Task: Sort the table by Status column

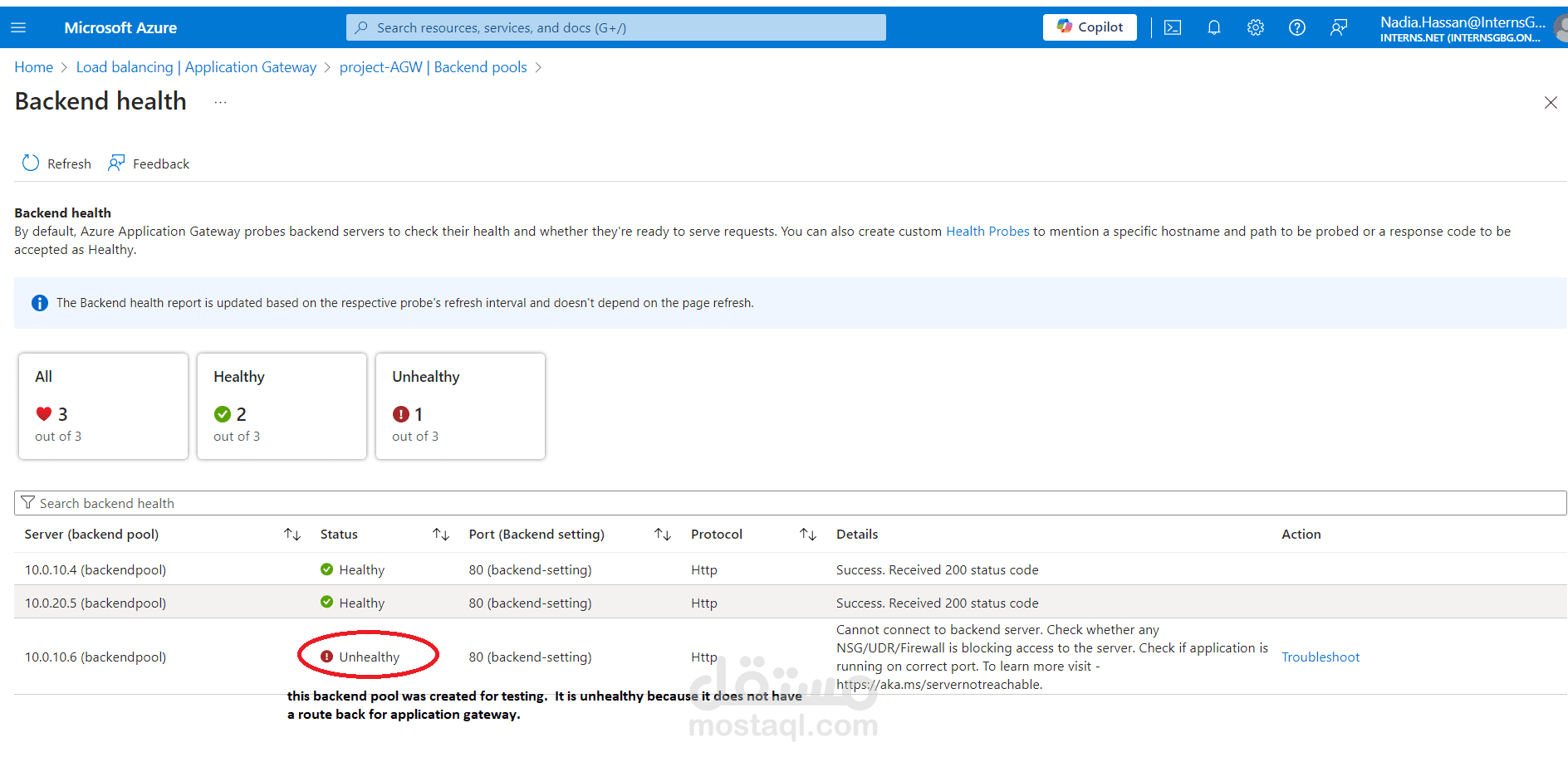Action: 441,535
